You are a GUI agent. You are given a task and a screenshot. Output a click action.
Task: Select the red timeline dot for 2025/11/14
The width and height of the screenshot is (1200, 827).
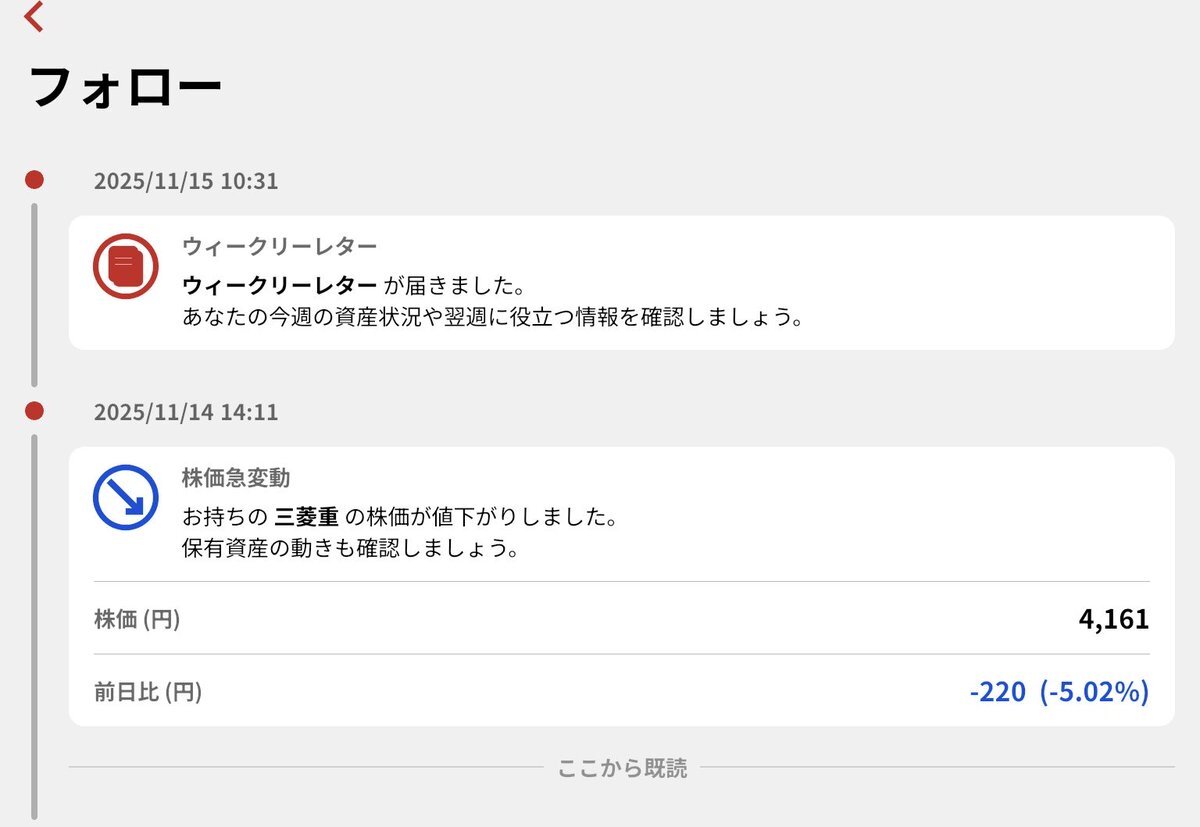(34, 411)
